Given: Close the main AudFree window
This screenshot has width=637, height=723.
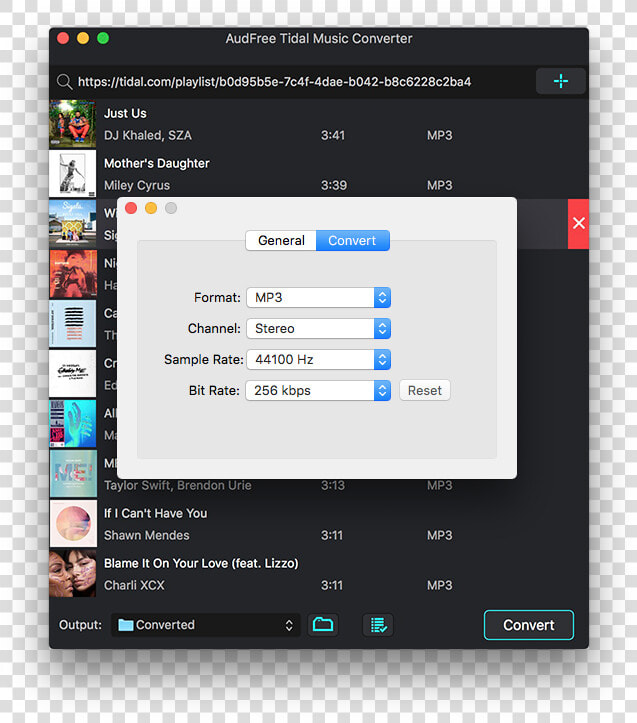Looking at the screenshot, I should [63, 38].
